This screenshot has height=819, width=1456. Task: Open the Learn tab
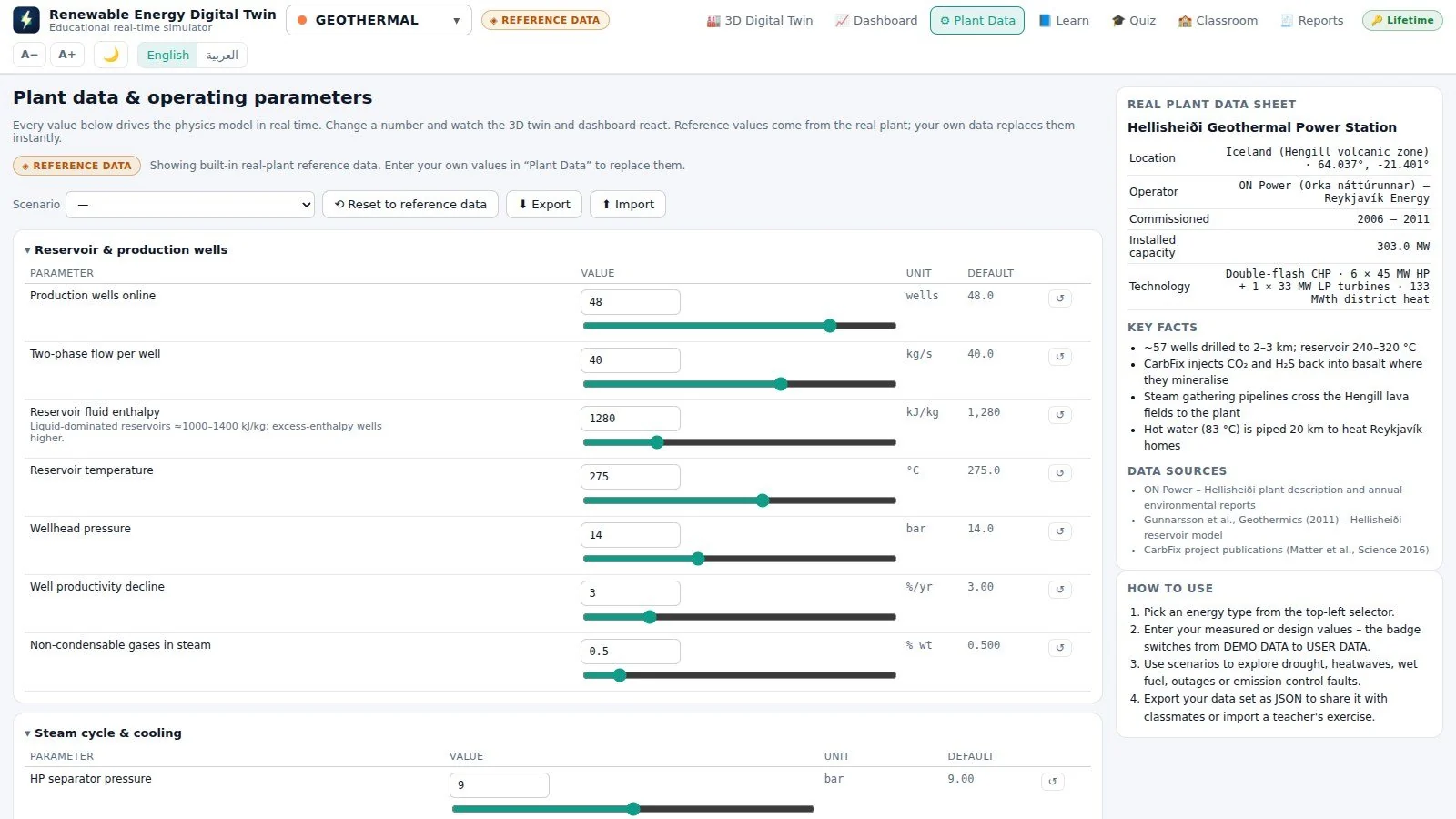[1064, 20]
